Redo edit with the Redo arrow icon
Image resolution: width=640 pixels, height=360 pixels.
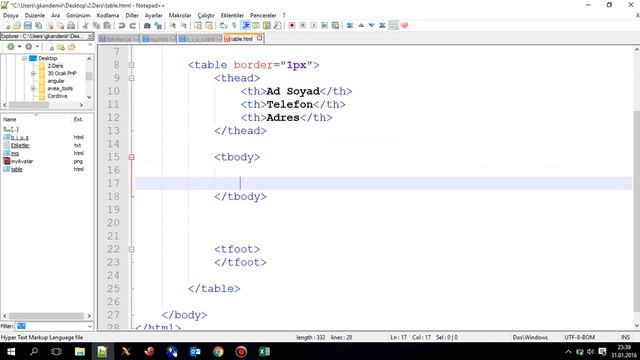click(x=132, y=26)
